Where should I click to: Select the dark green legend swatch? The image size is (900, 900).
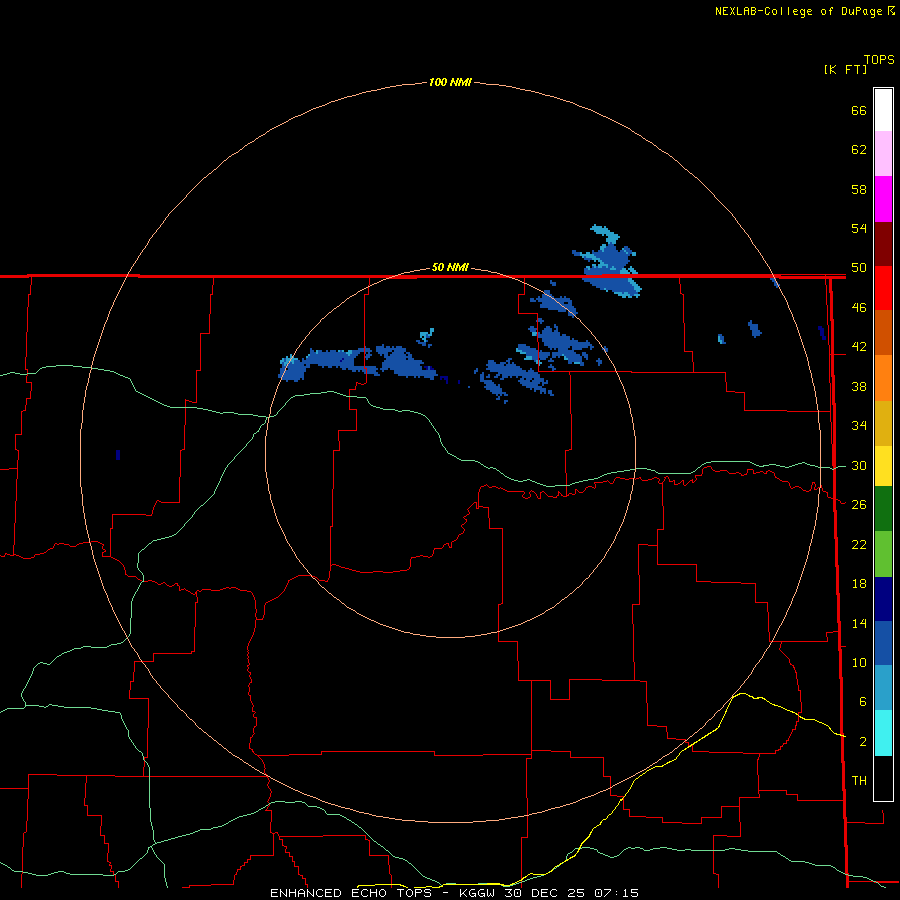pos(883,509)
